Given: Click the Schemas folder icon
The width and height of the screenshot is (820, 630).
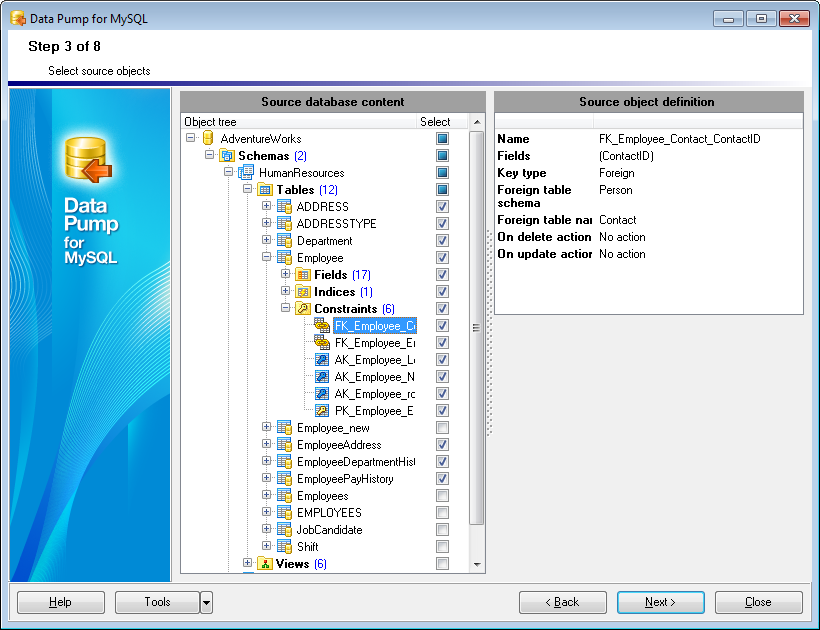Looking at the screenshot, I should (226, 156).
